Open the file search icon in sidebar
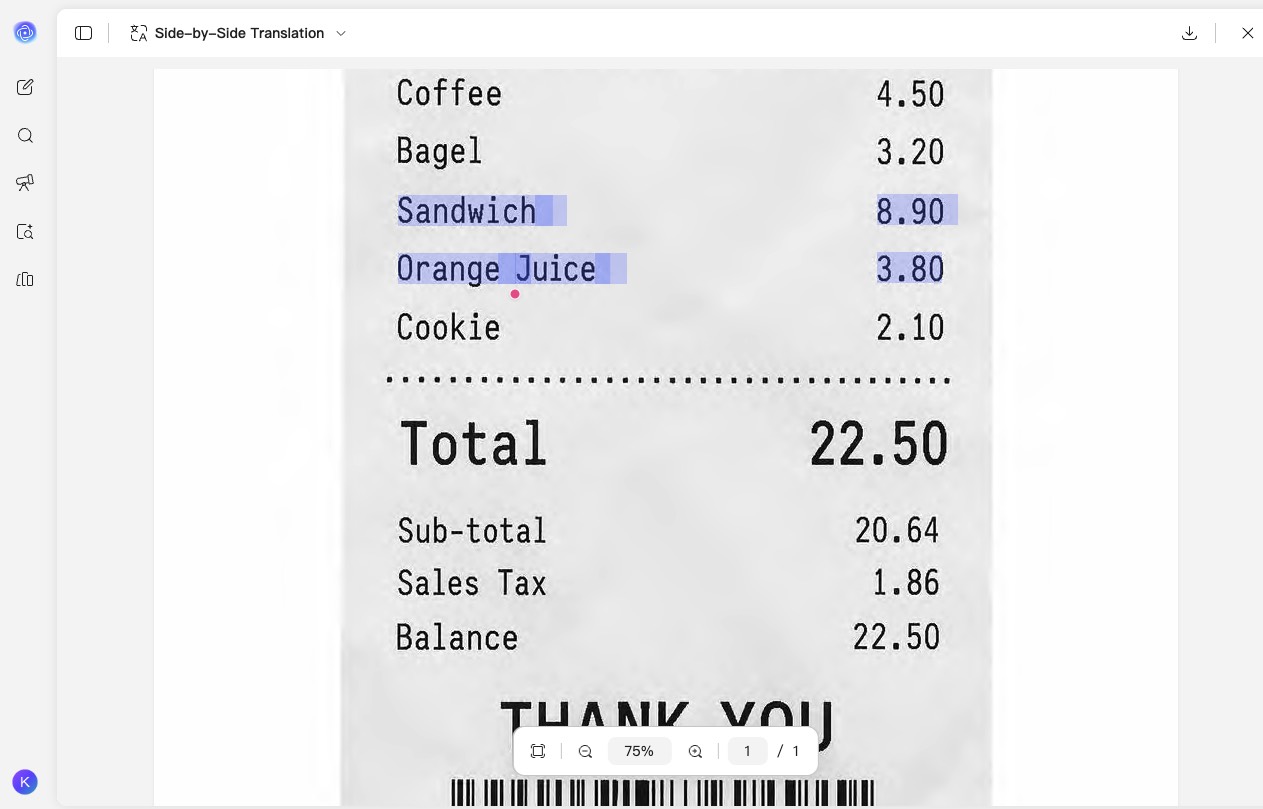1263x809 pixels. click(25, 231)
